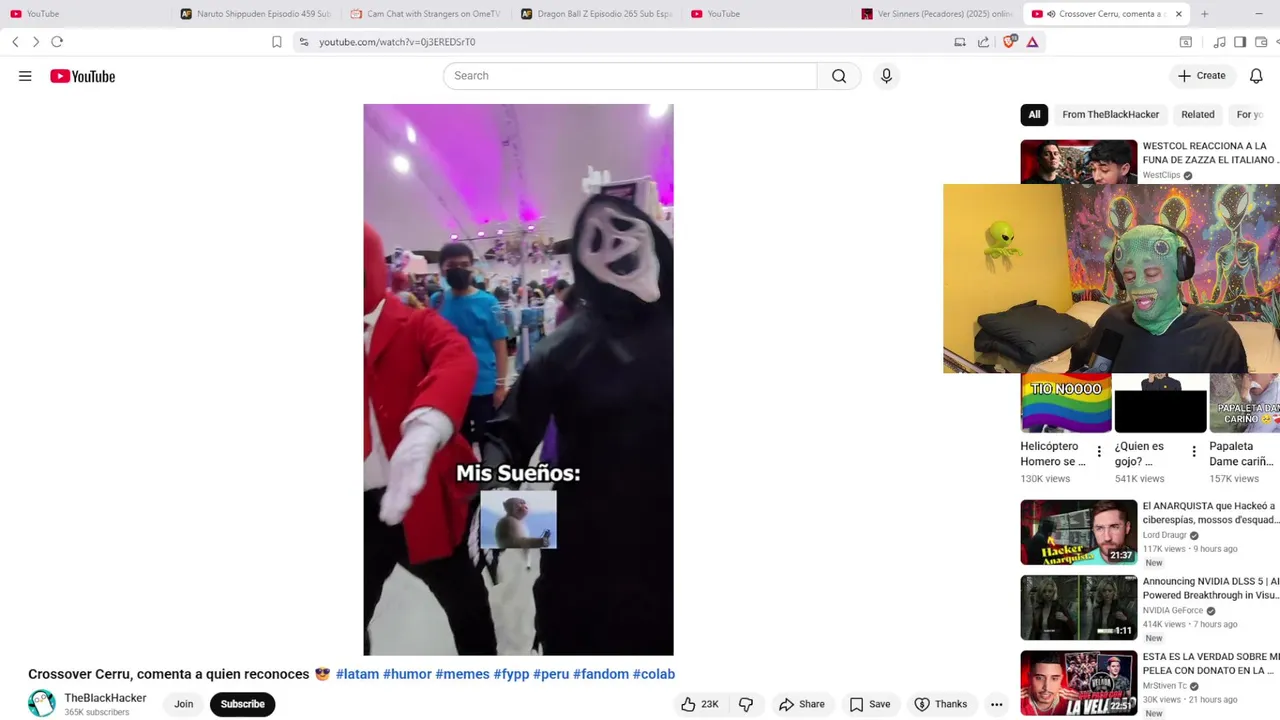Open Brave Rewards triangle icon

pyautogui.click(x=1032, y=42)
